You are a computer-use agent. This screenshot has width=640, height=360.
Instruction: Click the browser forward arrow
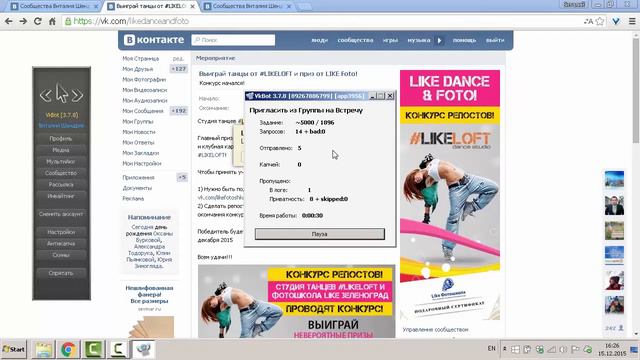(x=23, y=21)
